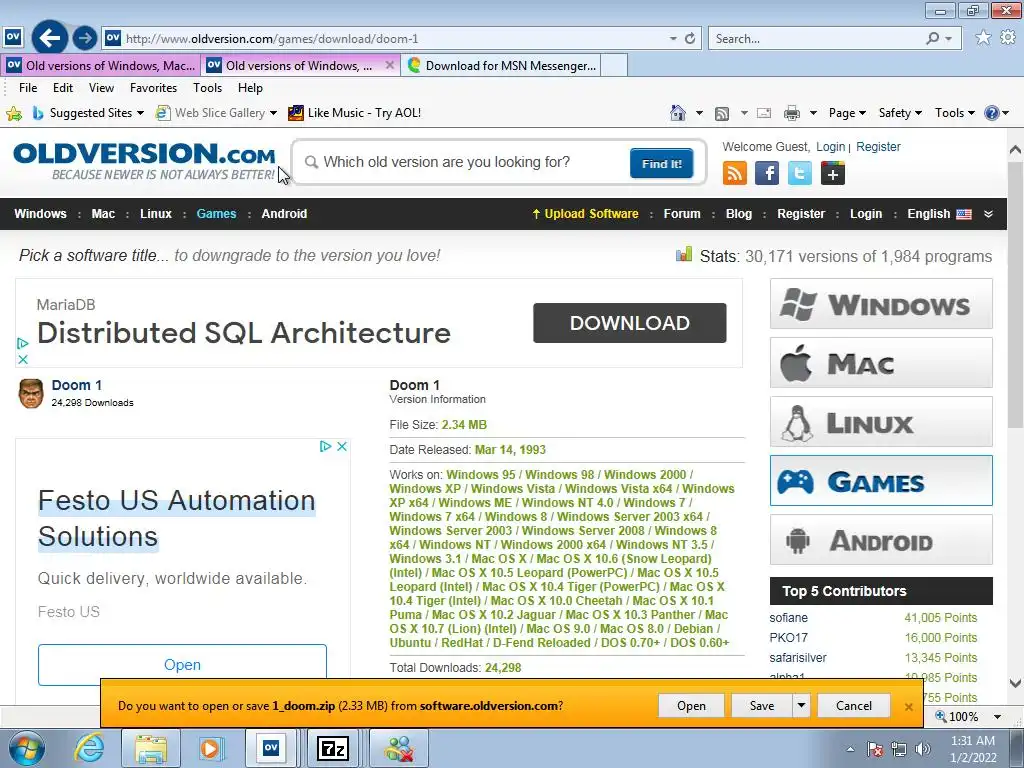The width and height of the screenshot is (1024, 768).
Task: Expand the Save options dropdown arrow
Action: tap(801, 705)
